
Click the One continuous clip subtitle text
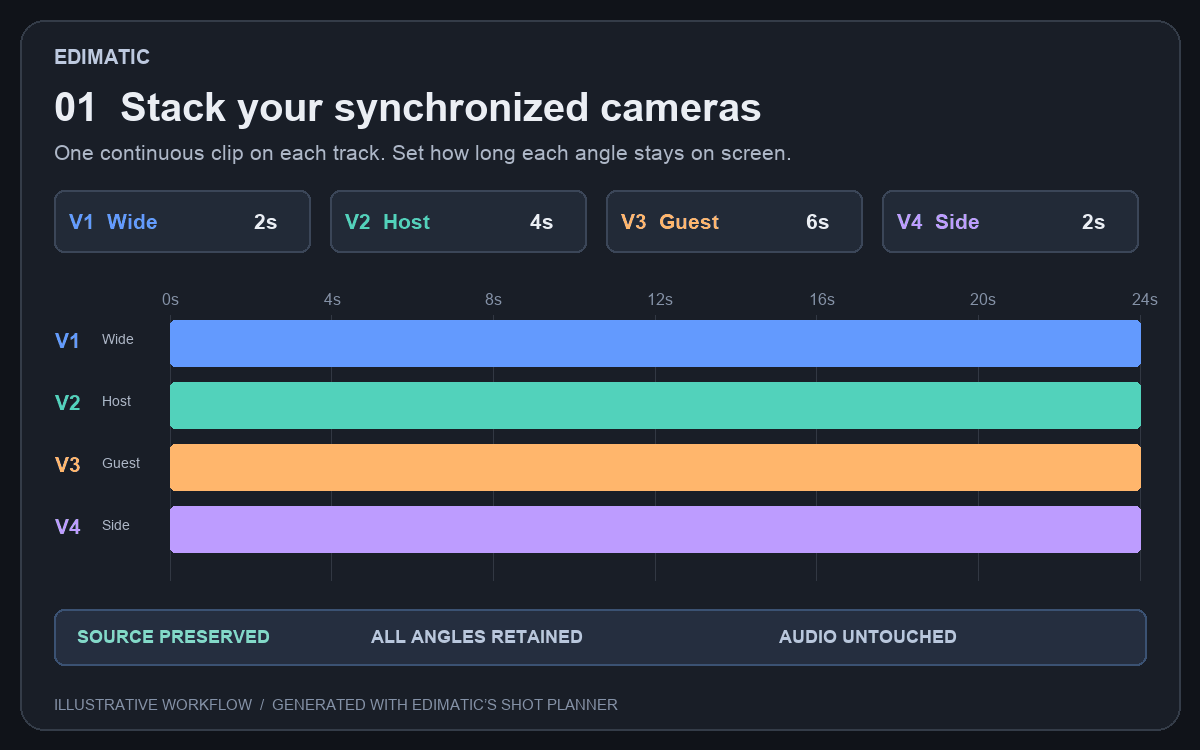tap(423, 154)
